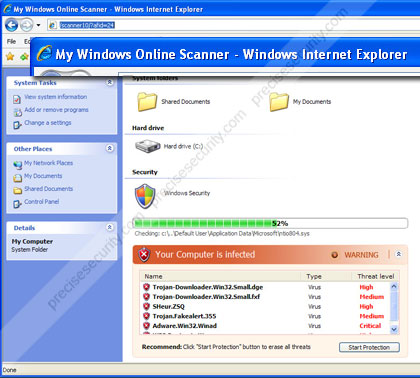Select the Hard drive (C:) icon

click(x=147, y=146)
